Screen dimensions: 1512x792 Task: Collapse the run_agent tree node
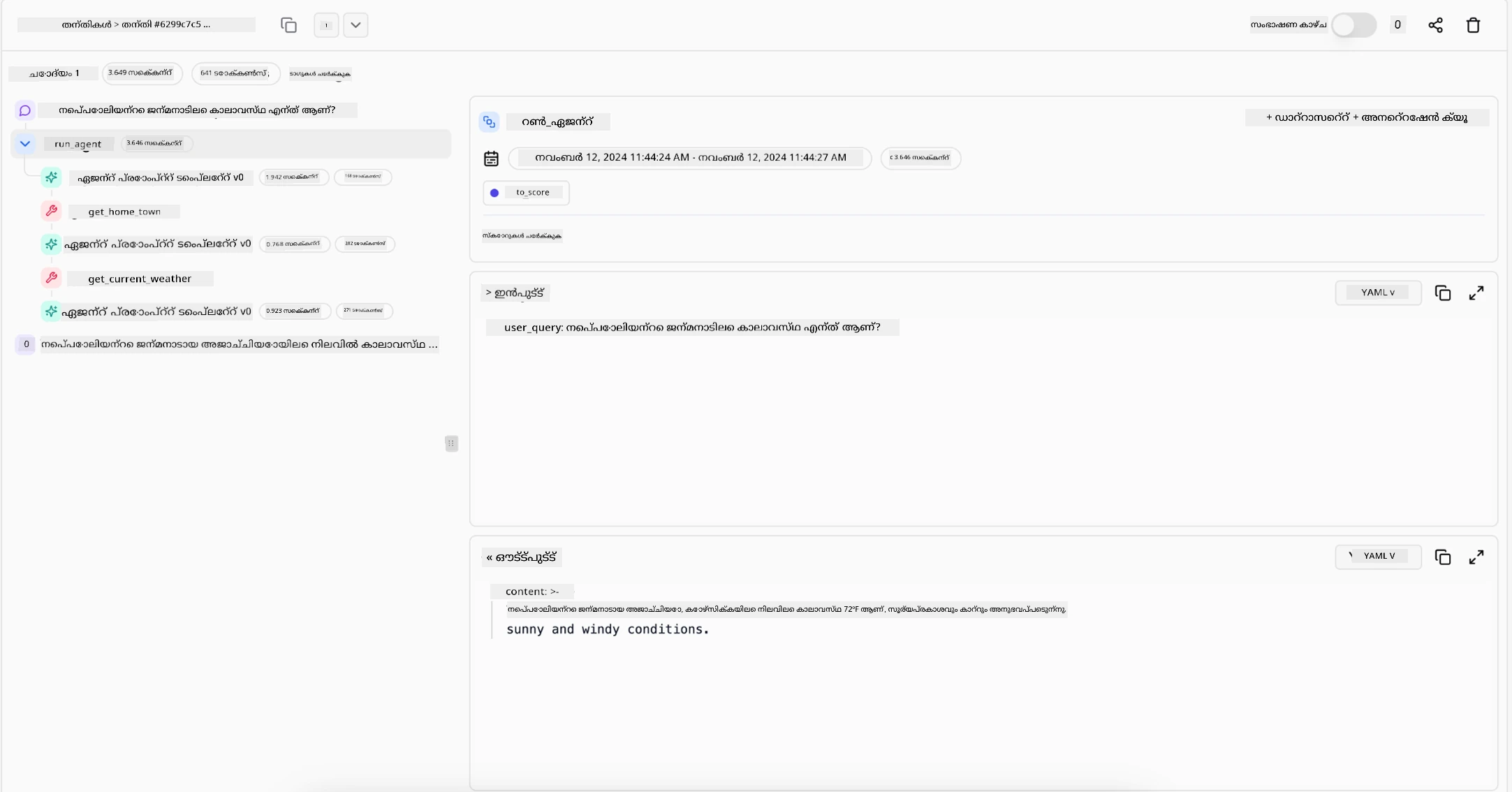(x=25, y=144)
